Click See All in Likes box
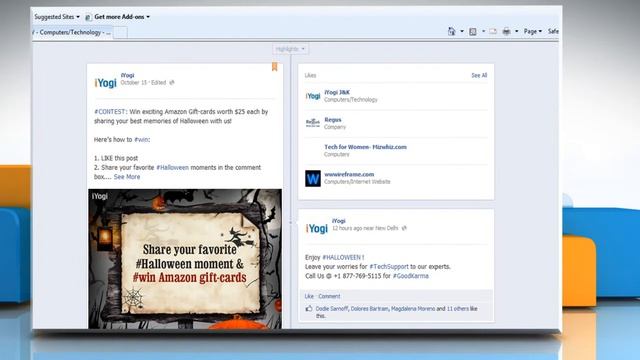Viewport: 640px width, 360px height. pyautogui.click(x=479, y=76)
